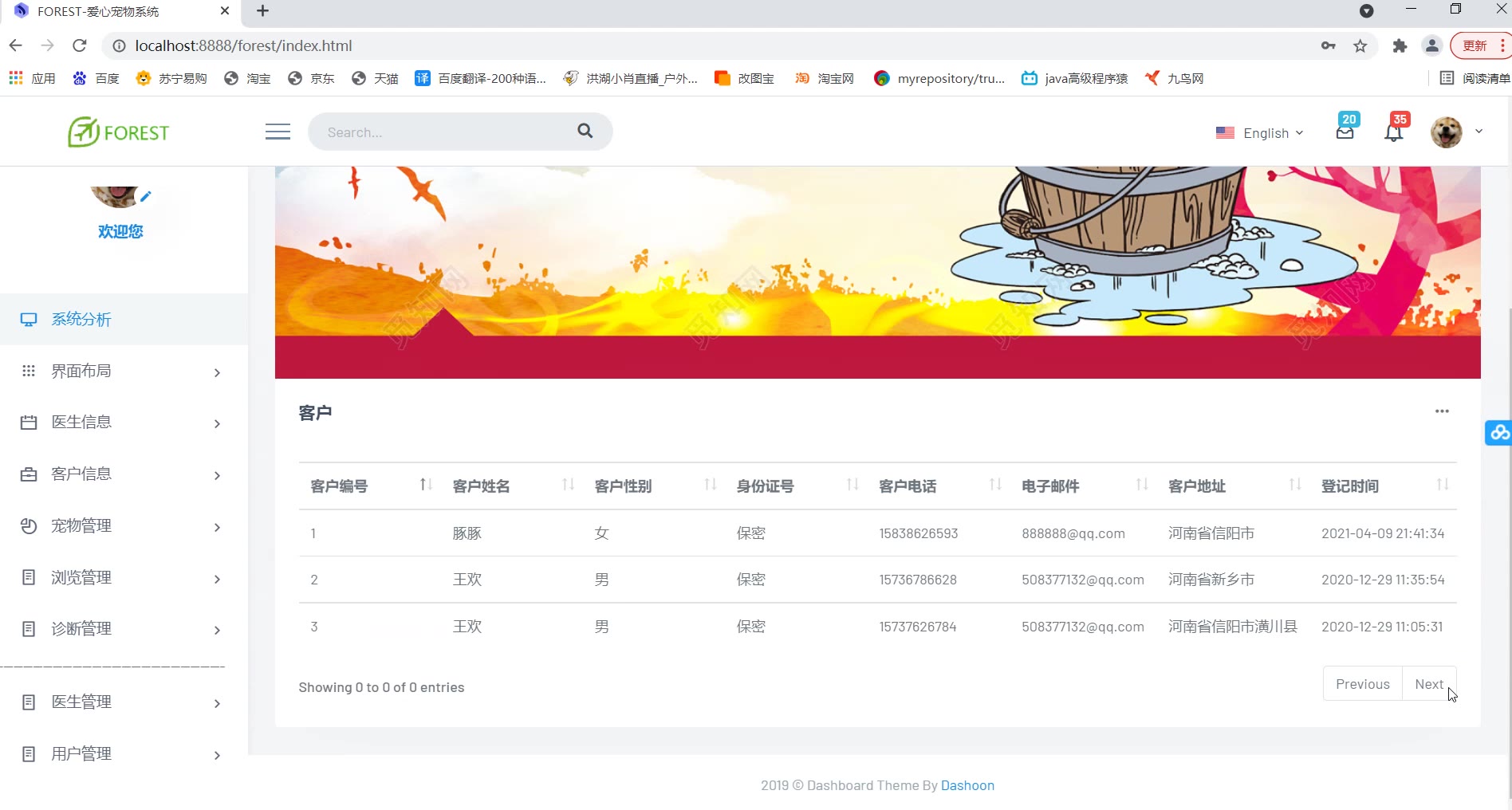
Task: Open the 阅读清单 reading list
Action: point(1475,78)
